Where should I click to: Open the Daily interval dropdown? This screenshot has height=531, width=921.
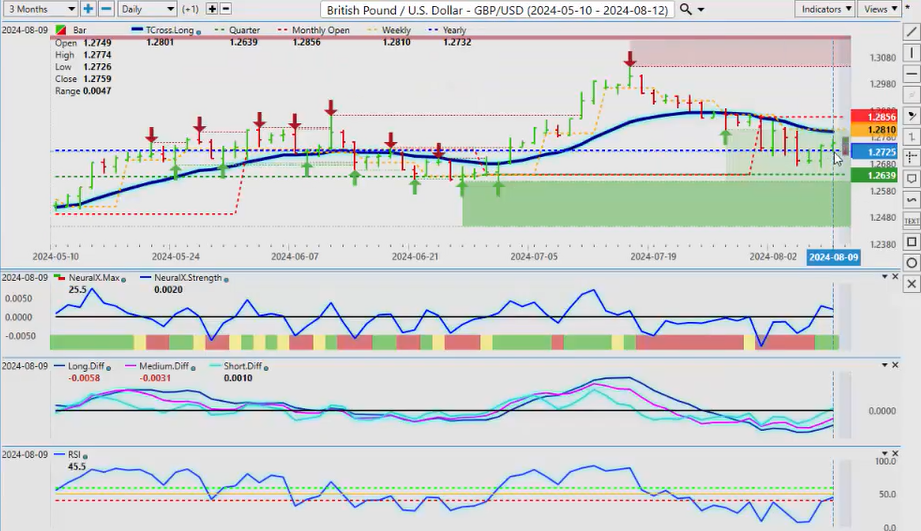tap(145, 9)
